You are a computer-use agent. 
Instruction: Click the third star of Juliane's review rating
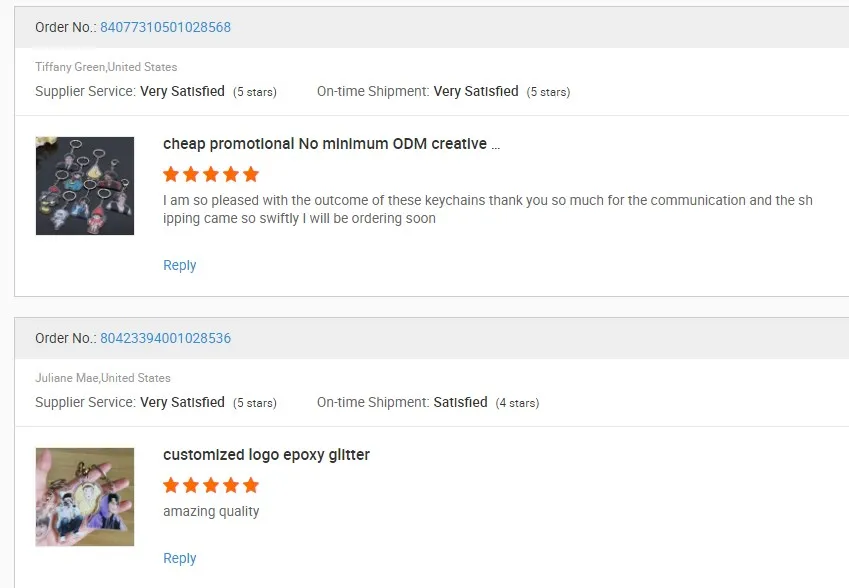coord(211,485)
